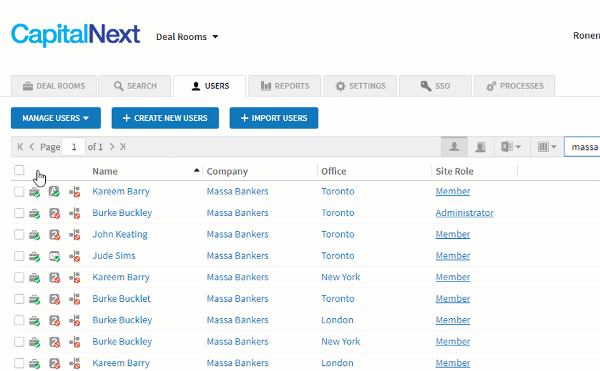
Task: Expand the Manage Users menu
Action: coord(56,118)
